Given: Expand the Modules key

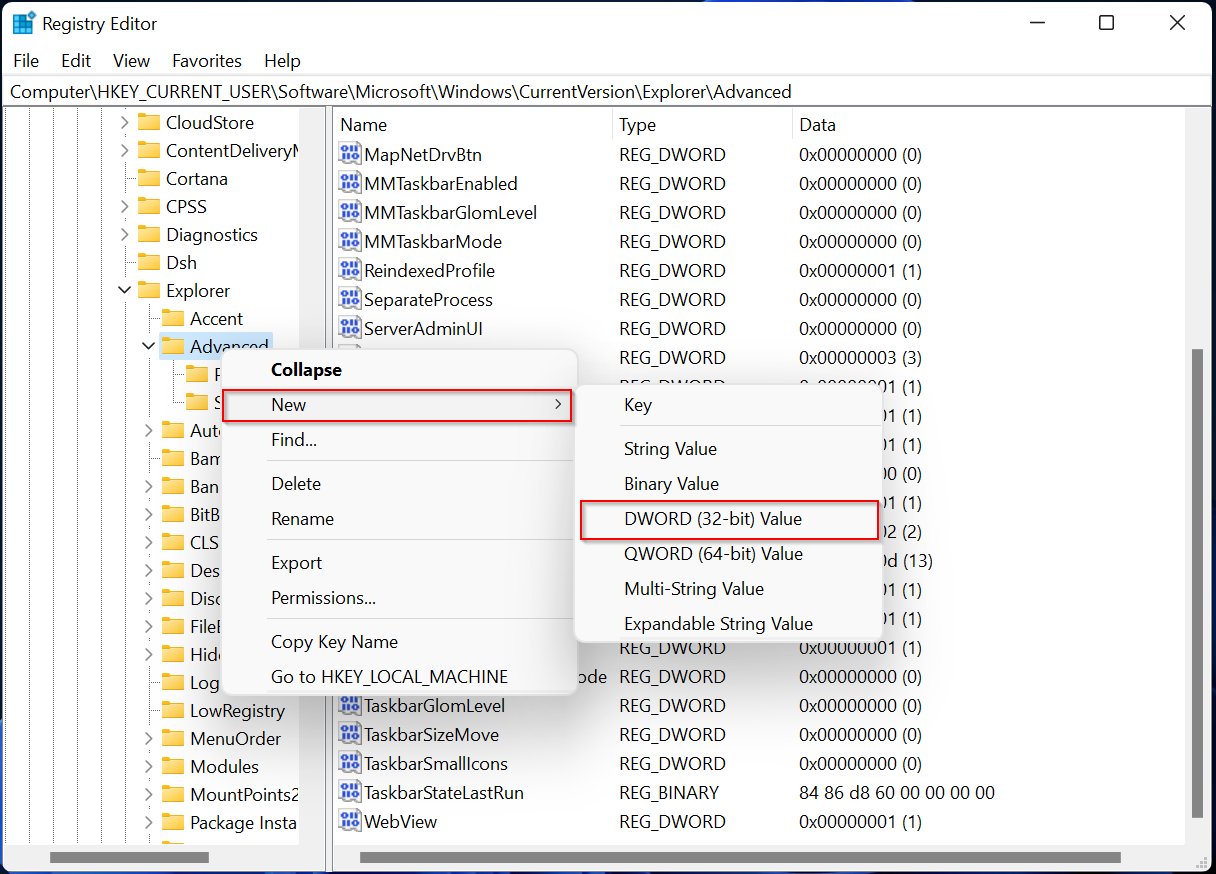Looking at the screenshot, I should tap(148, 766).
